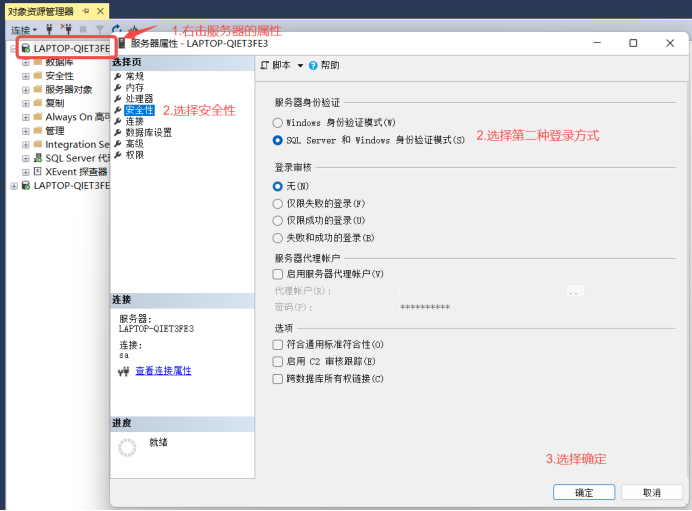The height and width of the screenshot is (511, 692).
Task: Click the connection-properties plug icon beside the link
Action: 124,372
